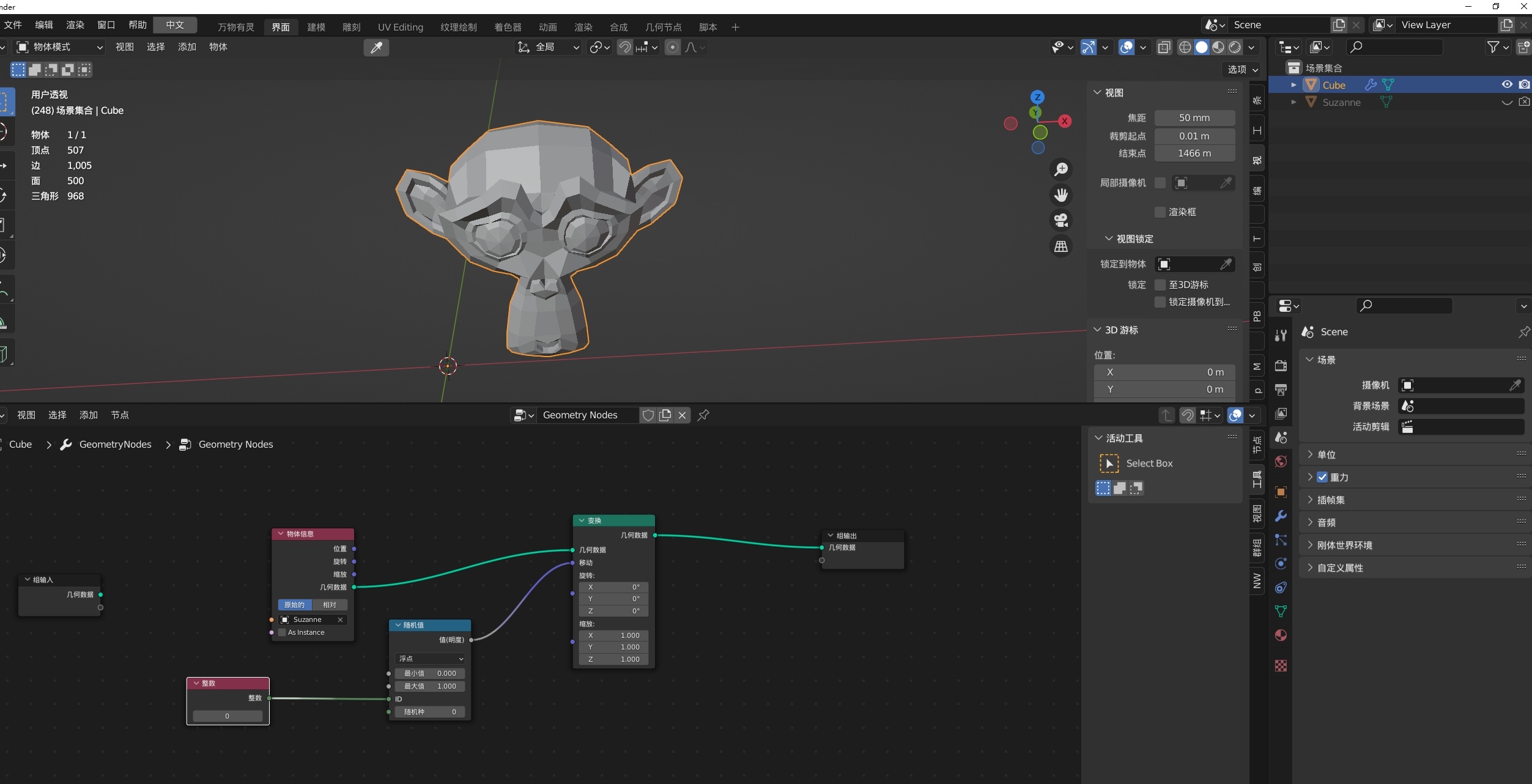1532x784 pixels.
Task: Click the pan hand icon in viewport
Action: coord(1061,195)
